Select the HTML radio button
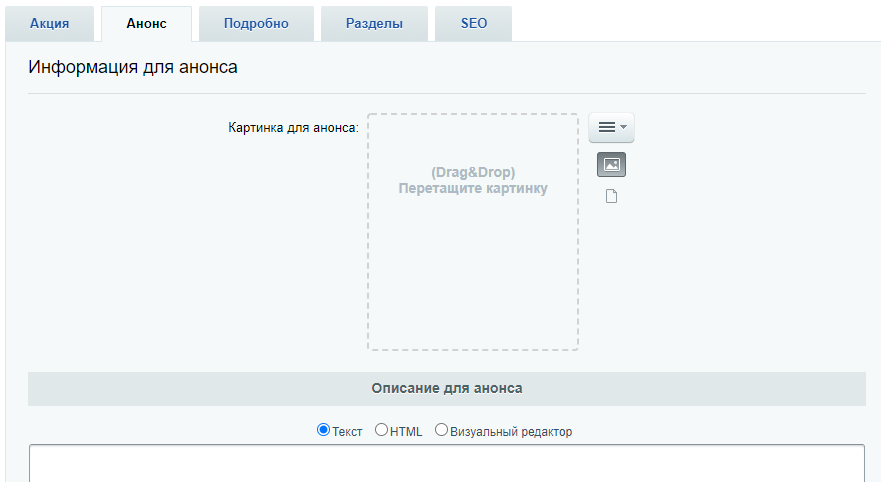The width and height of the screenshot is (881, 482). tap(382, 430)
